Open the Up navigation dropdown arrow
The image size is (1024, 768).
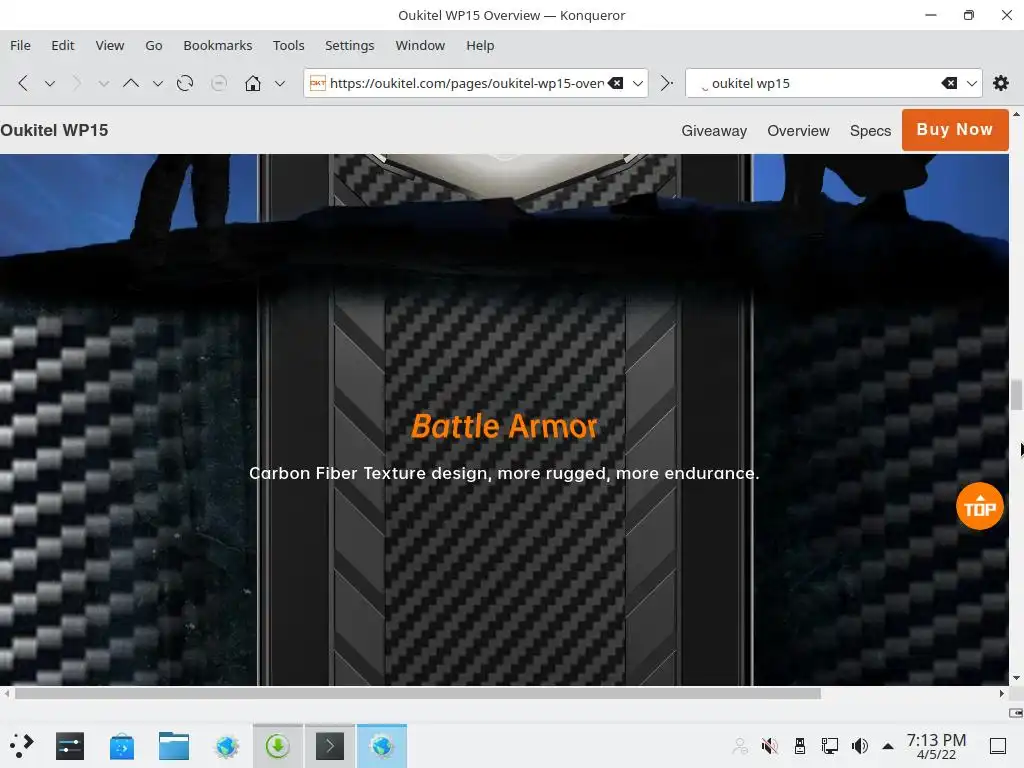click(157, 84)
